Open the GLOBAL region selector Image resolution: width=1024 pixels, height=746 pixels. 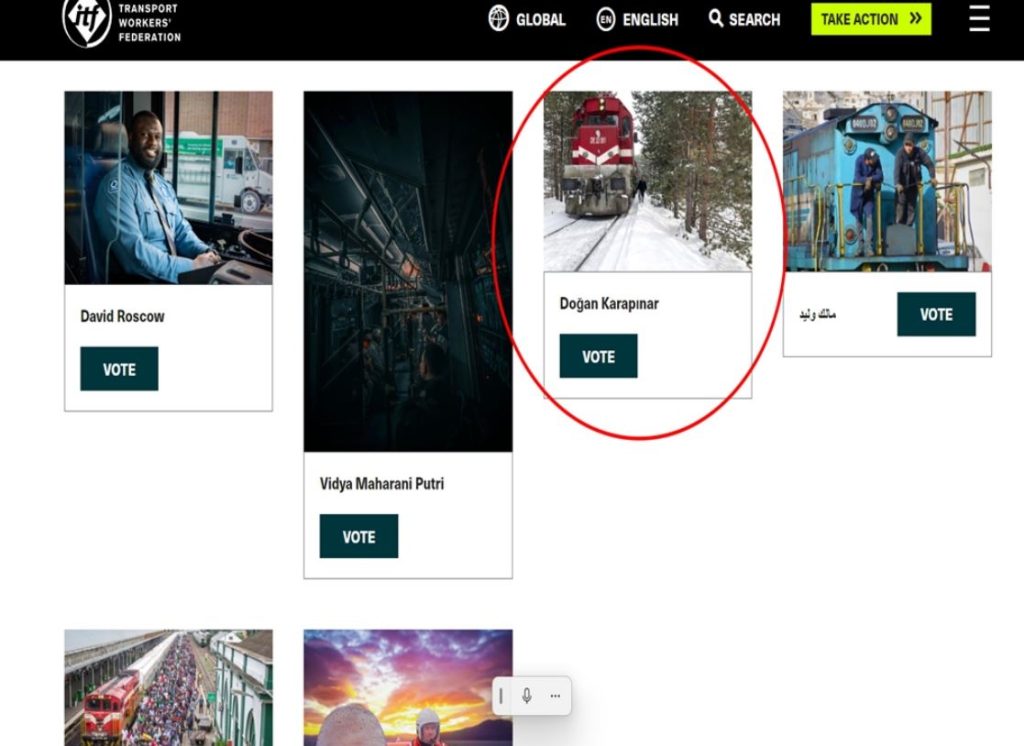(x=540, y=19)
